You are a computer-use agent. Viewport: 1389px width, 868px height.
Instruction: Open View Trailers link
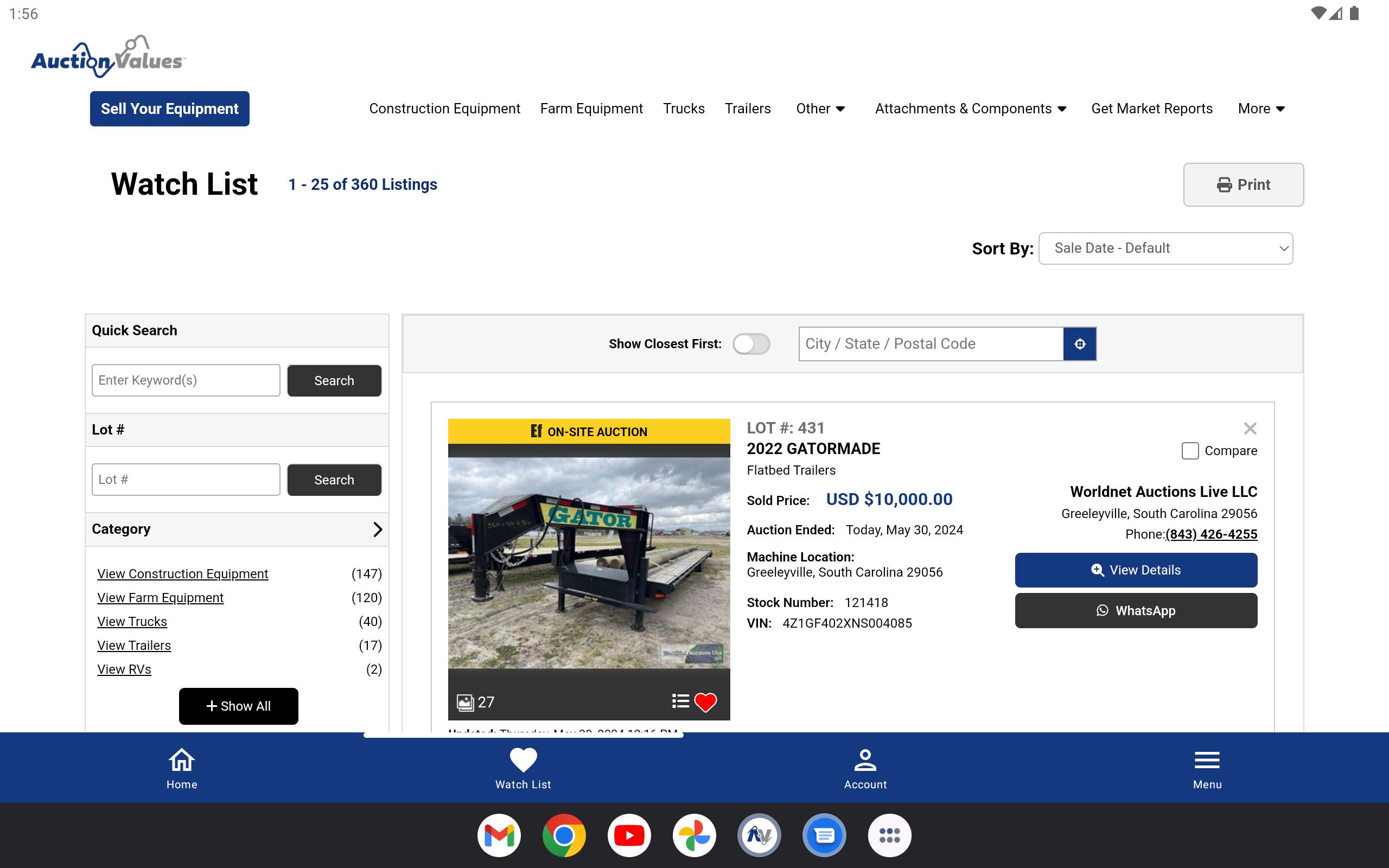pyautogui.click(x=133, y=645)
